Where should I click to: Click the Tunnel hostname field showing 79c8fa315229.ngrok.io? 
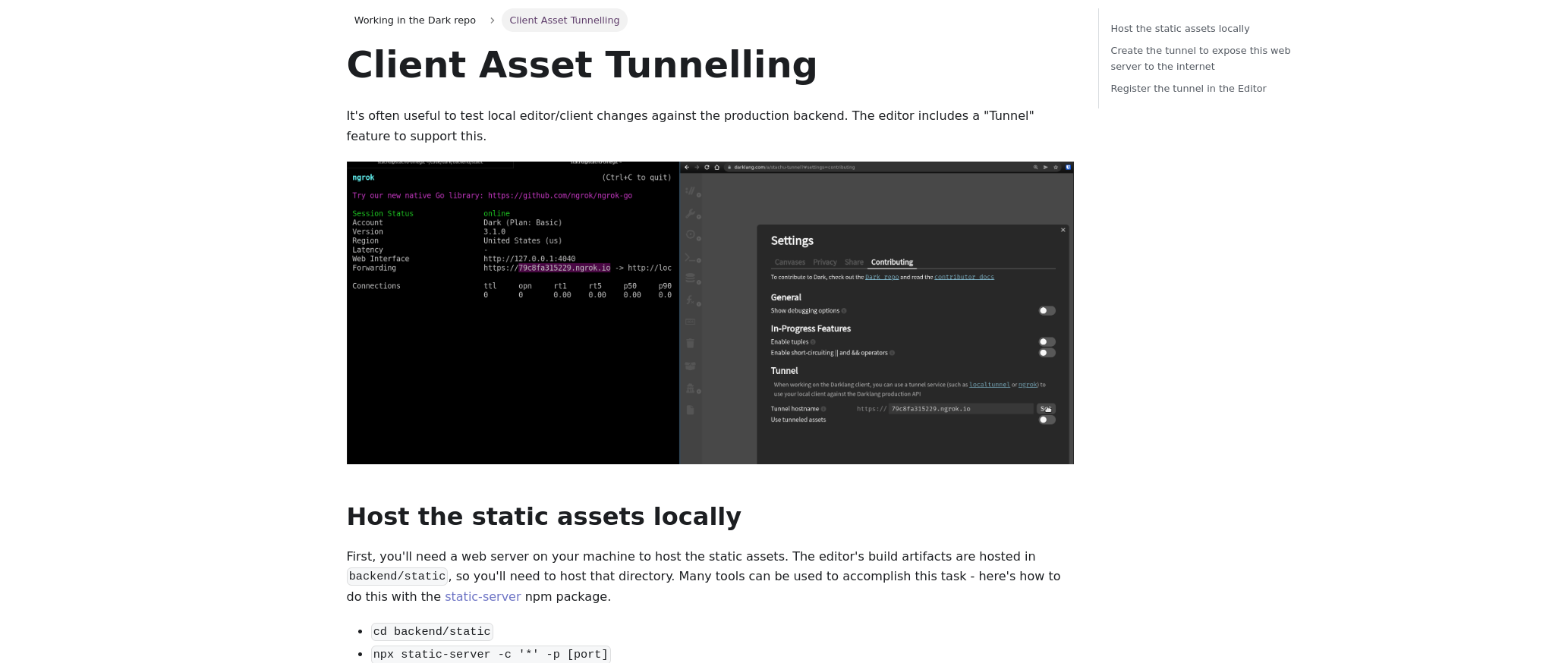tap(961, 409)
